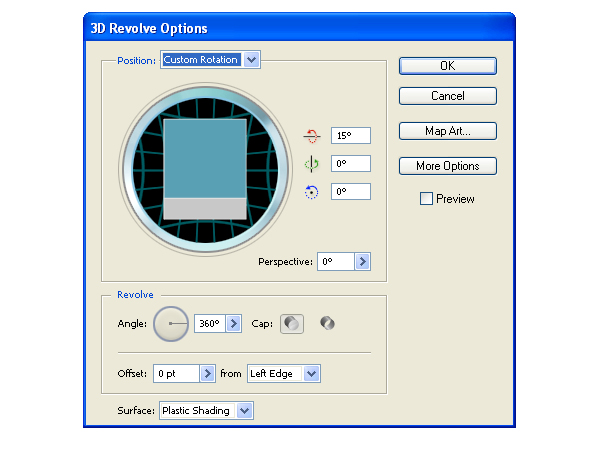The height and width of the screenshot is (450, 600).
Task: Show More Options
Action: [448, 166]
